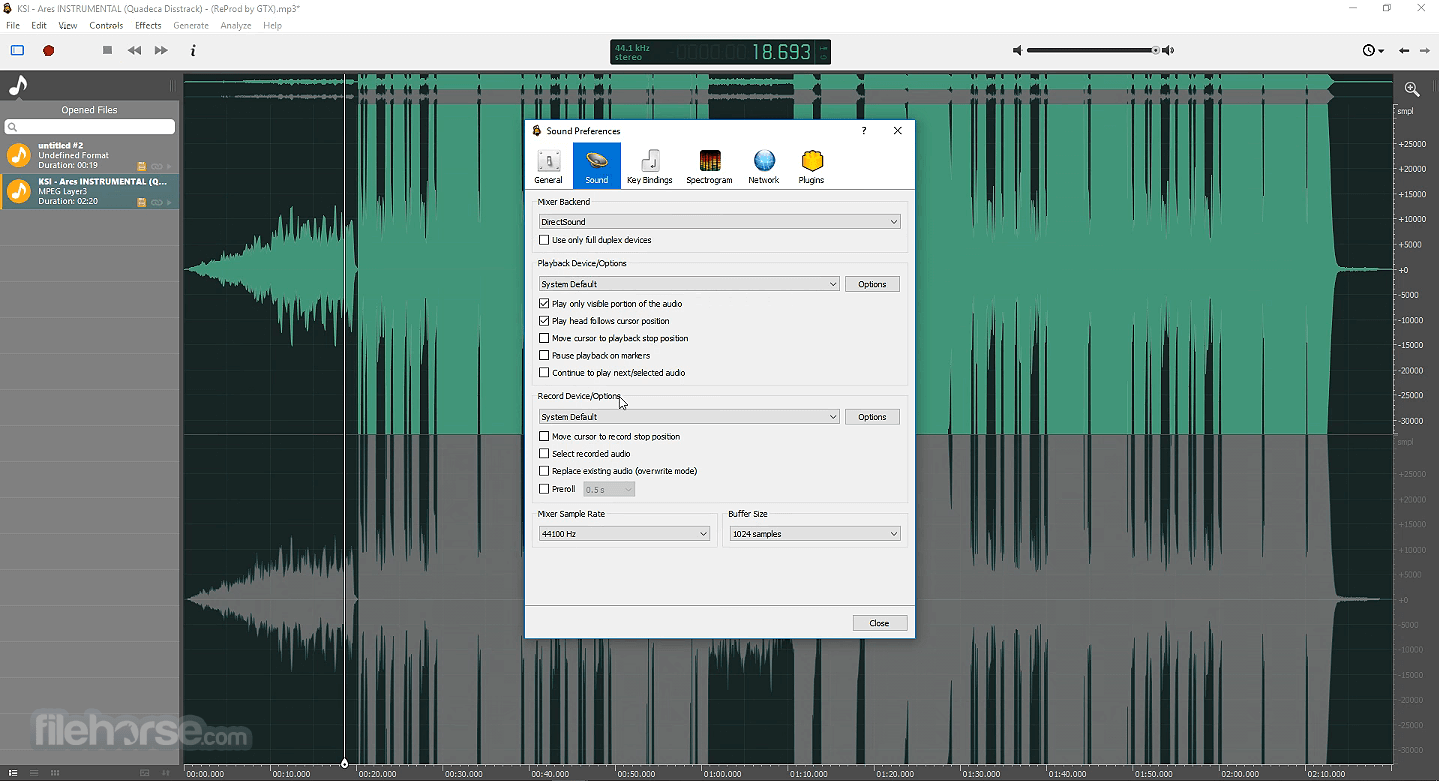Click the sort arrows icon in bottom bar

pos(168,772)
